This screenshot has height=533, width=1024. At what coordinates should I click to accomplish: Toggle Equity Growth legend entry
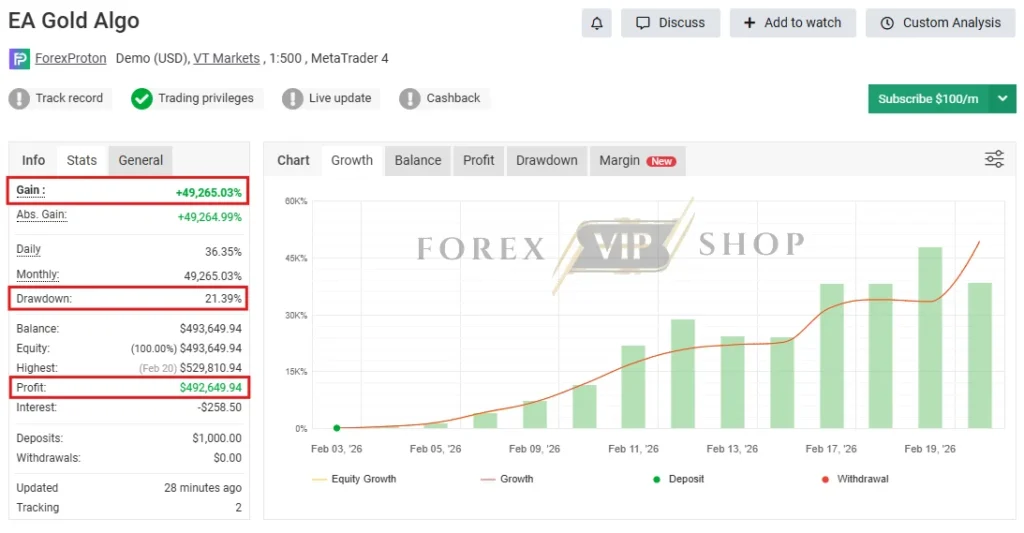354,479
